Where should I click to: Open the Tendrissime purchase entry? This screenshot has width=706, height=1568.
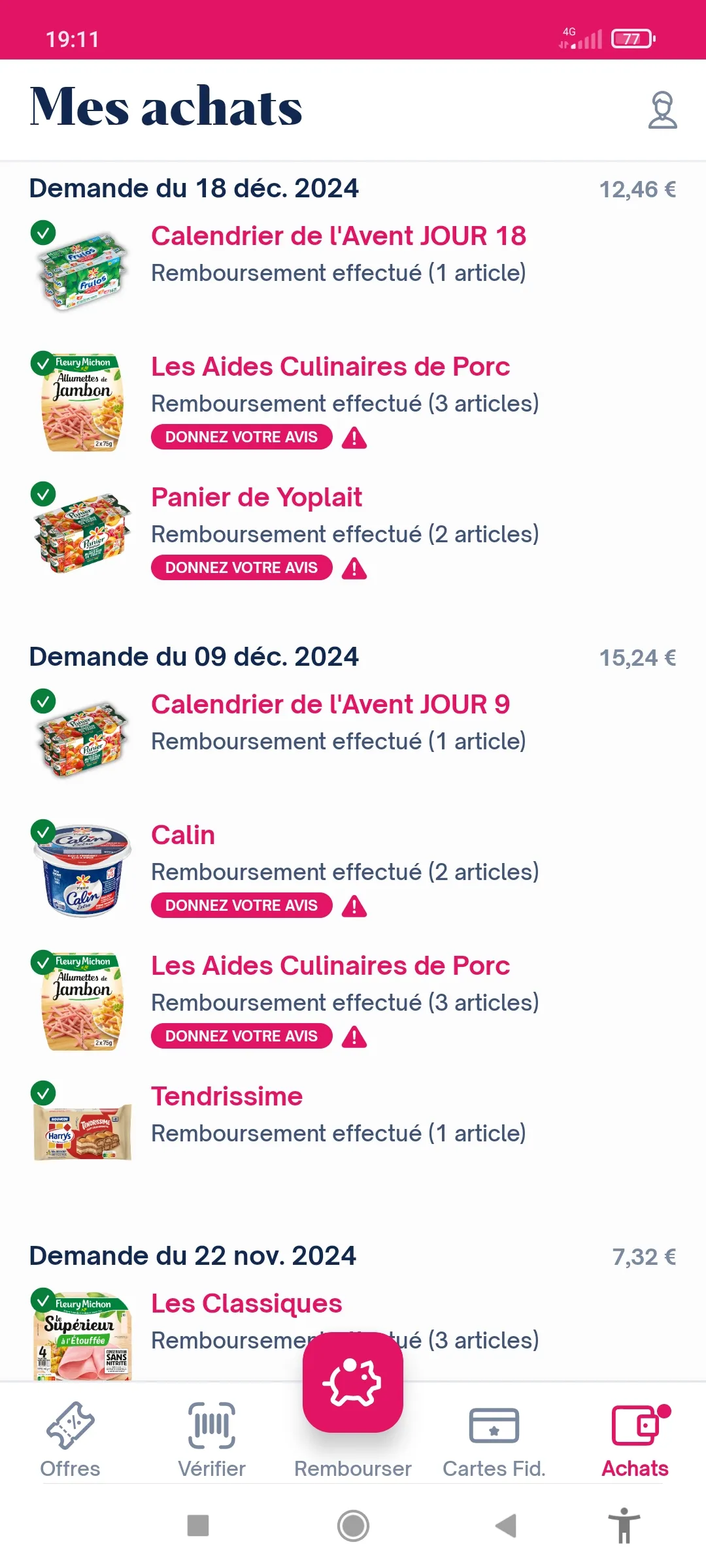pos(227,1097)
